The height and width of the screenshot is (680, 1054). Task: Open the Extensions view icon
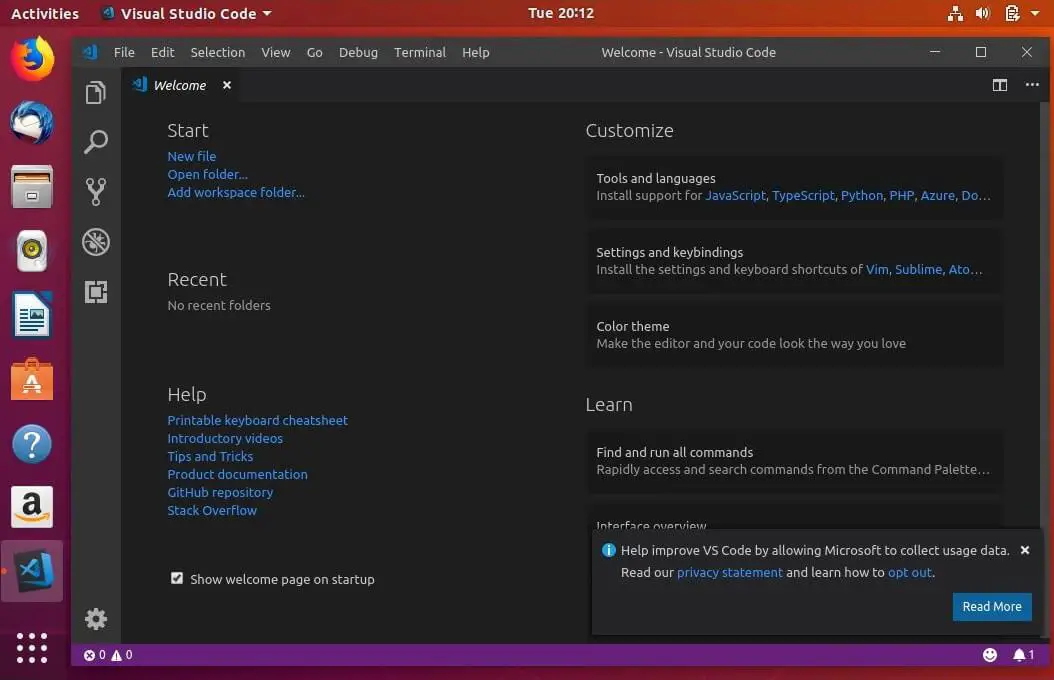pyautogui.click(x=95, y=291)
